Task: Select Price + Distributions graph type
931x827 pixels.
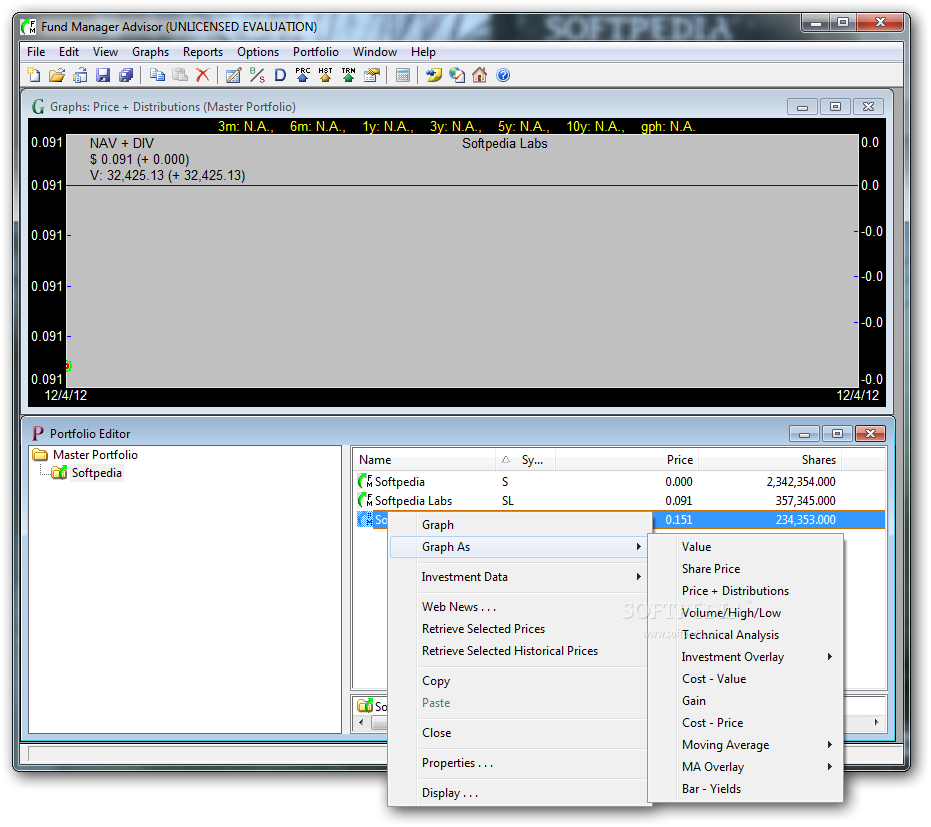Action: point(745,591)
